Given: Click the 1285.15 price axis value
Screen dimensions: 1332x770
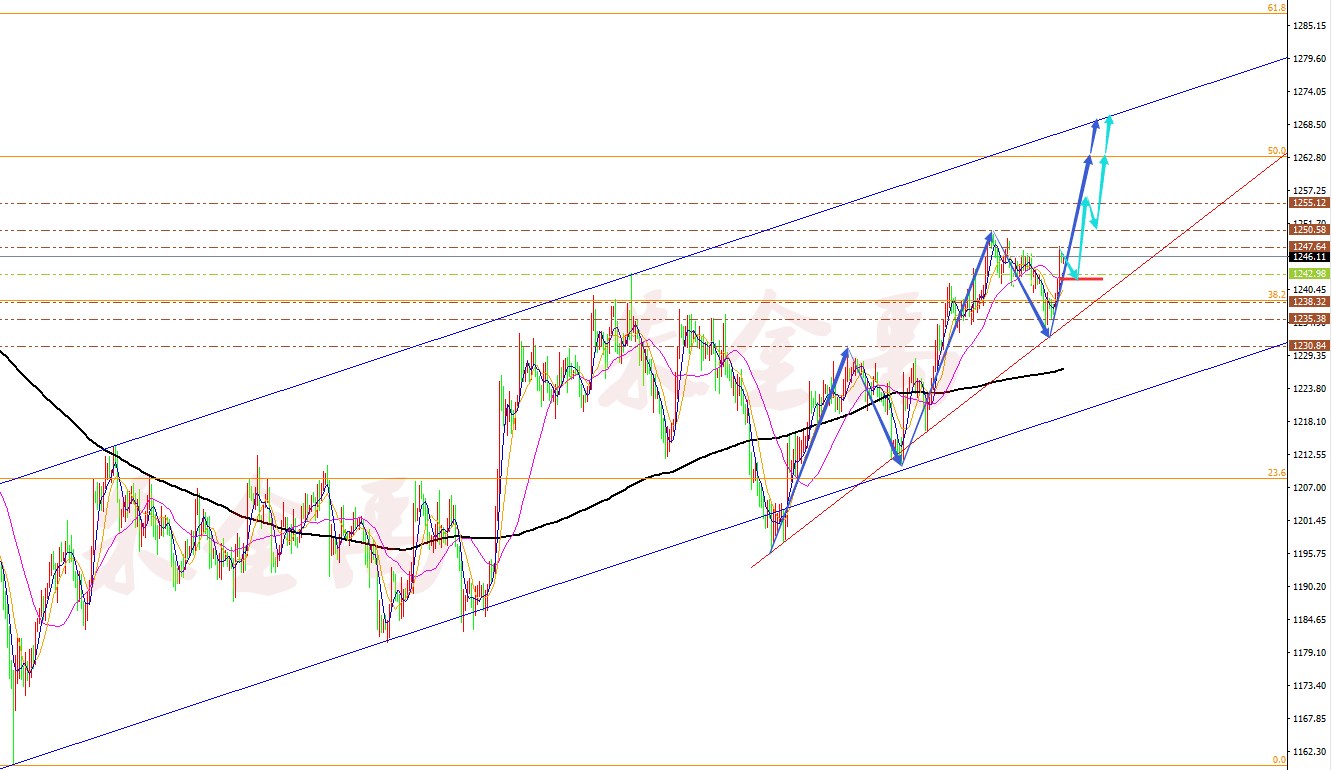Looking at the screenshot, I should click(1309, 25).
